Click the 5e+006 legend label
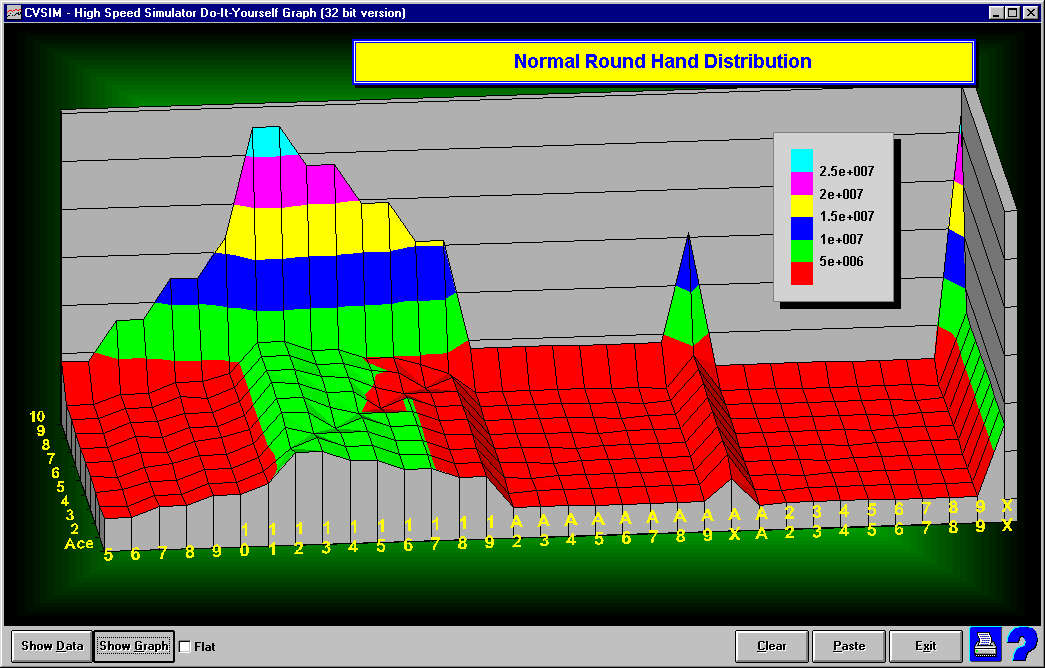 [841, 261]
